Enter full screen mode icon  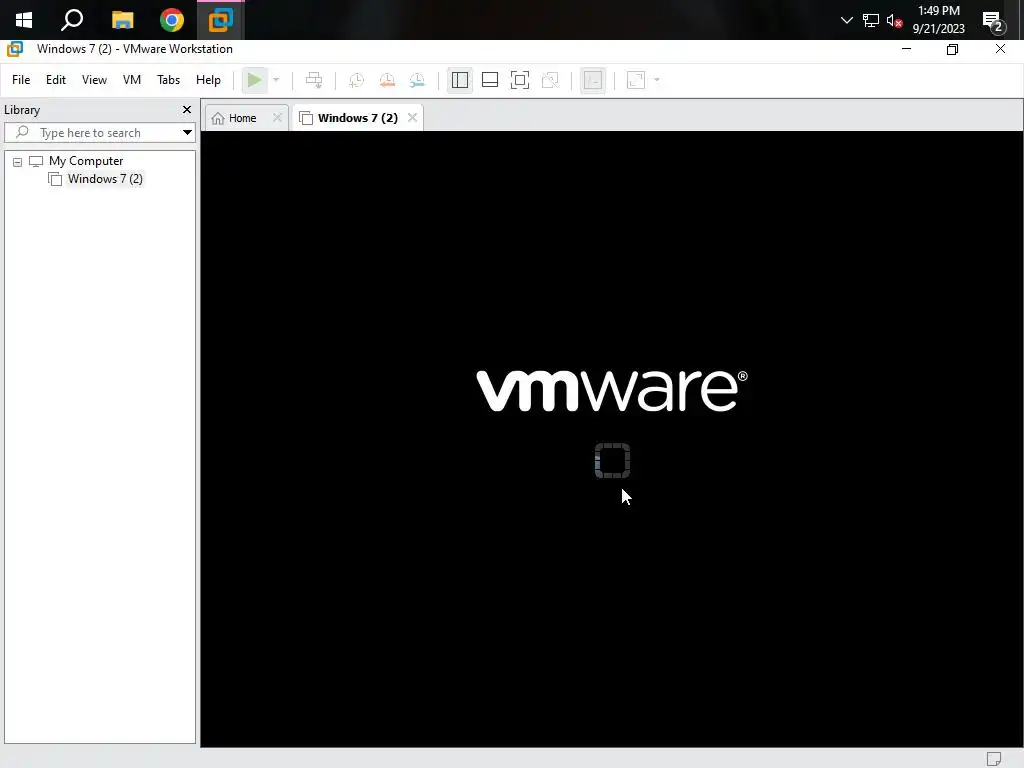(x=520, y=80)
